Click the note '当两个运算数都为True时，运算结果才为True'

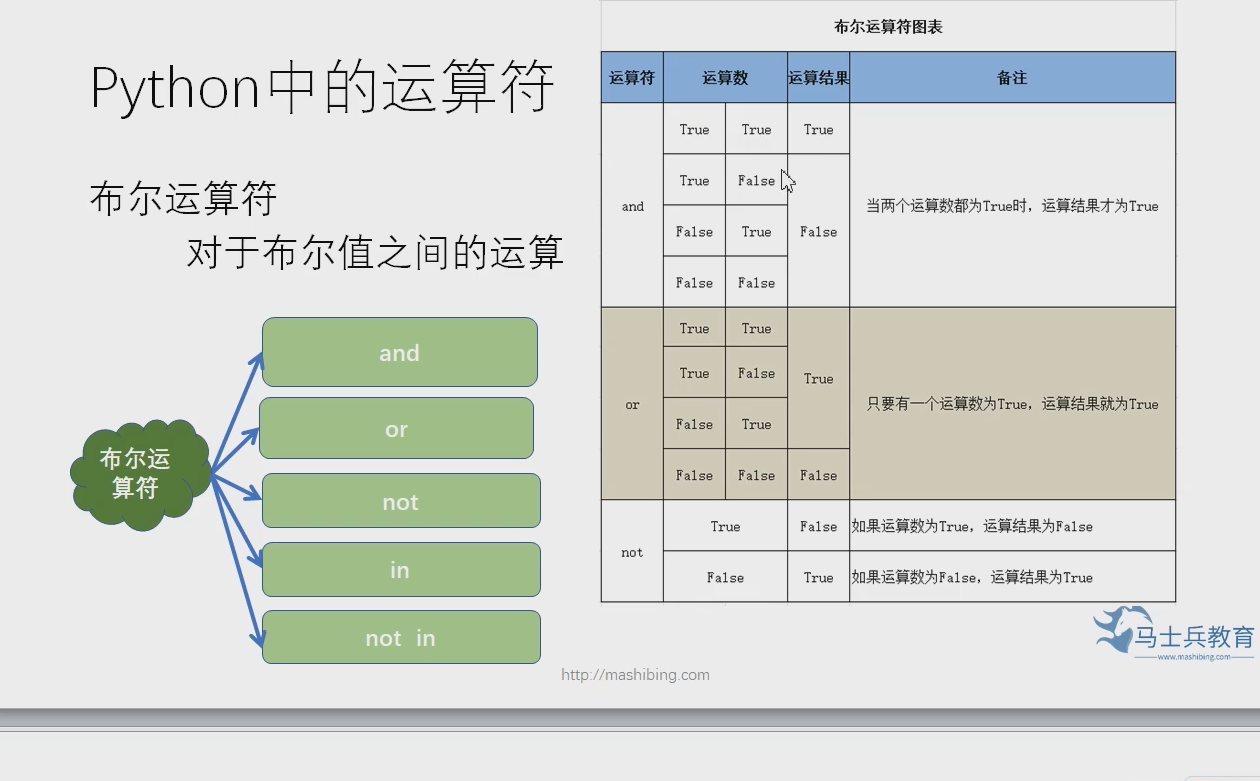point(1012,206)
